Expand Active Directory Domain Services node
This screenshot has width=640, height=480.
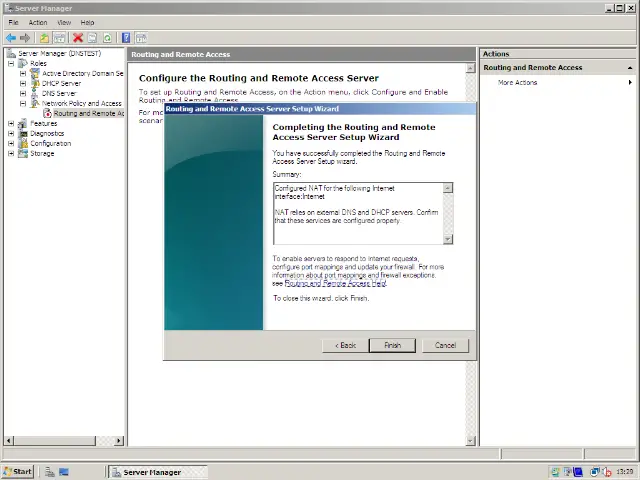23,73
